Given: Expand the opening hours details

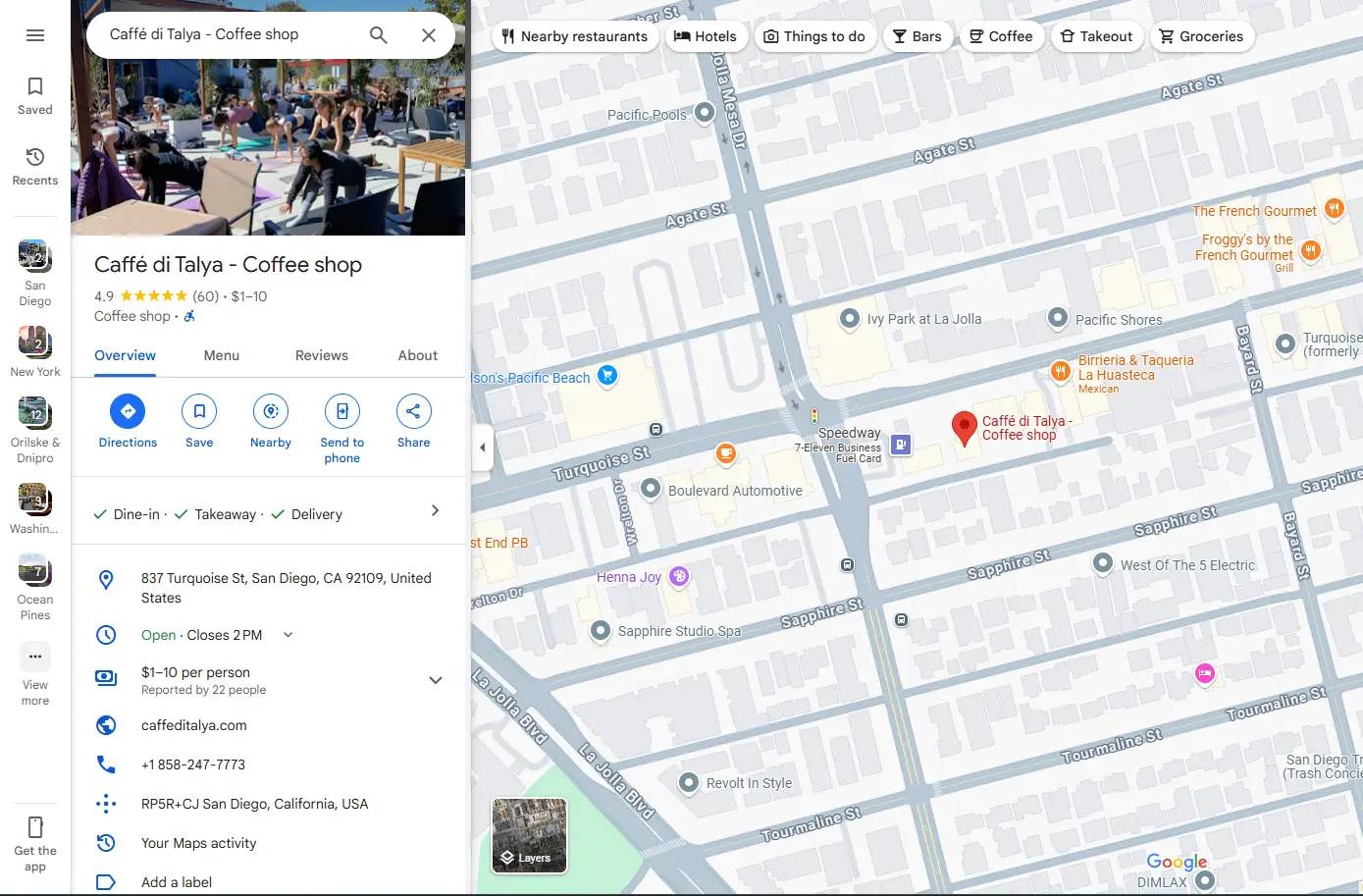Looking at the screenshot, I should (287, 634).
